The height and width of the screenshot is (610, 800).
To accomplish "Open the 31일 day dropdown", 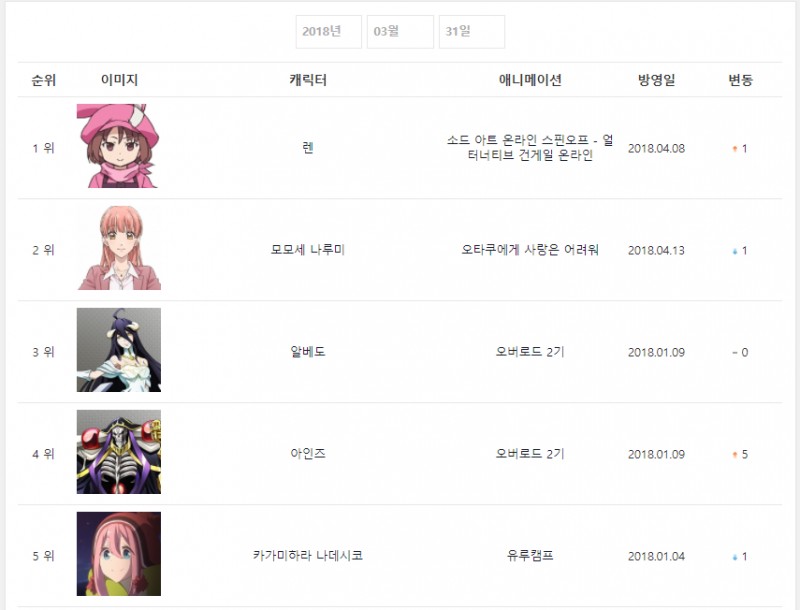I will point(472,32).
